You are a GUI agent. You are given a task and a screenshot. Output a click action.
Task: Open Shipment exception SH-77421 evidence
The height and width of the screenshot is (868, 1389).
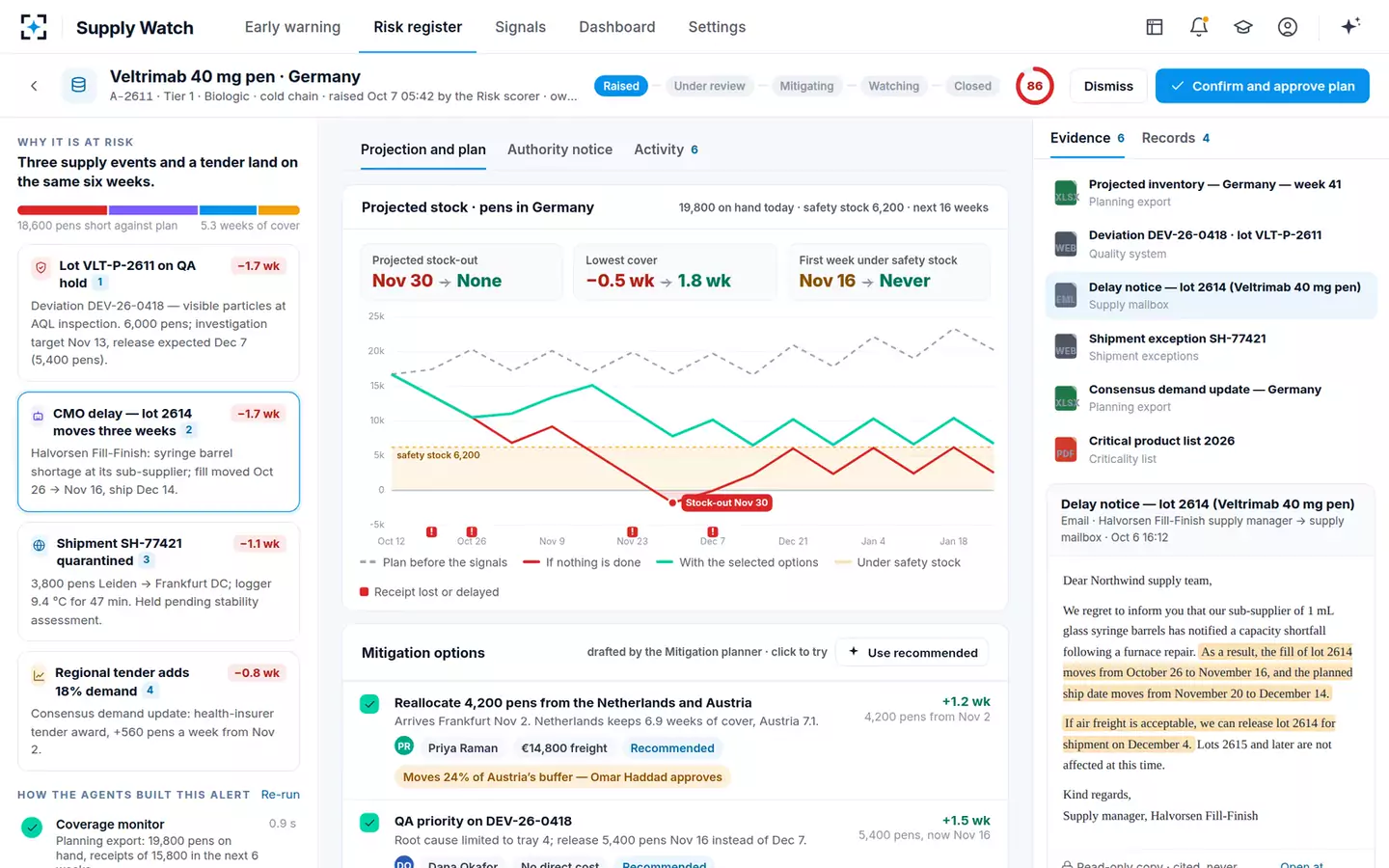[1211, 347]
